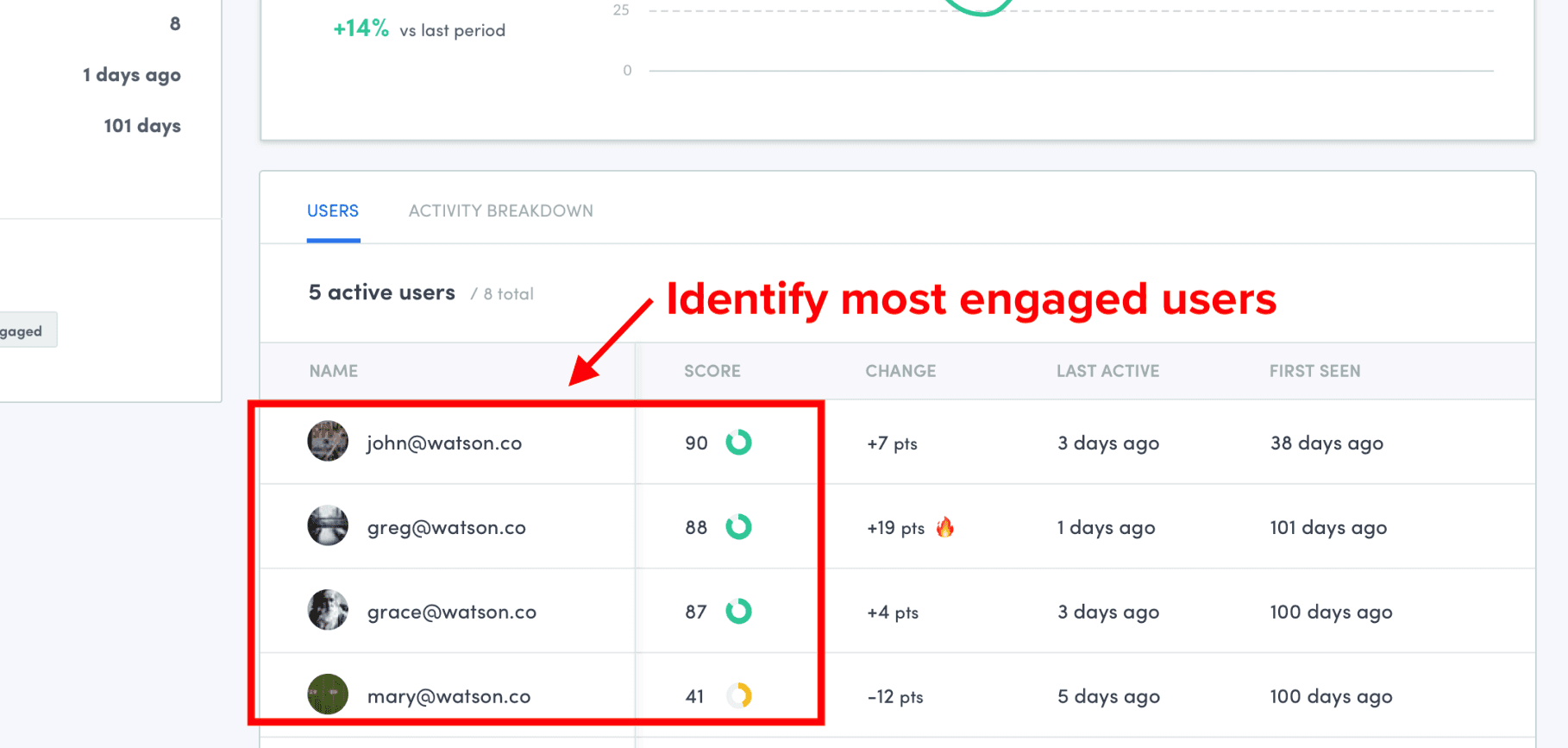
Task: Sort by Last Active column header
Action: (1107, 371)
